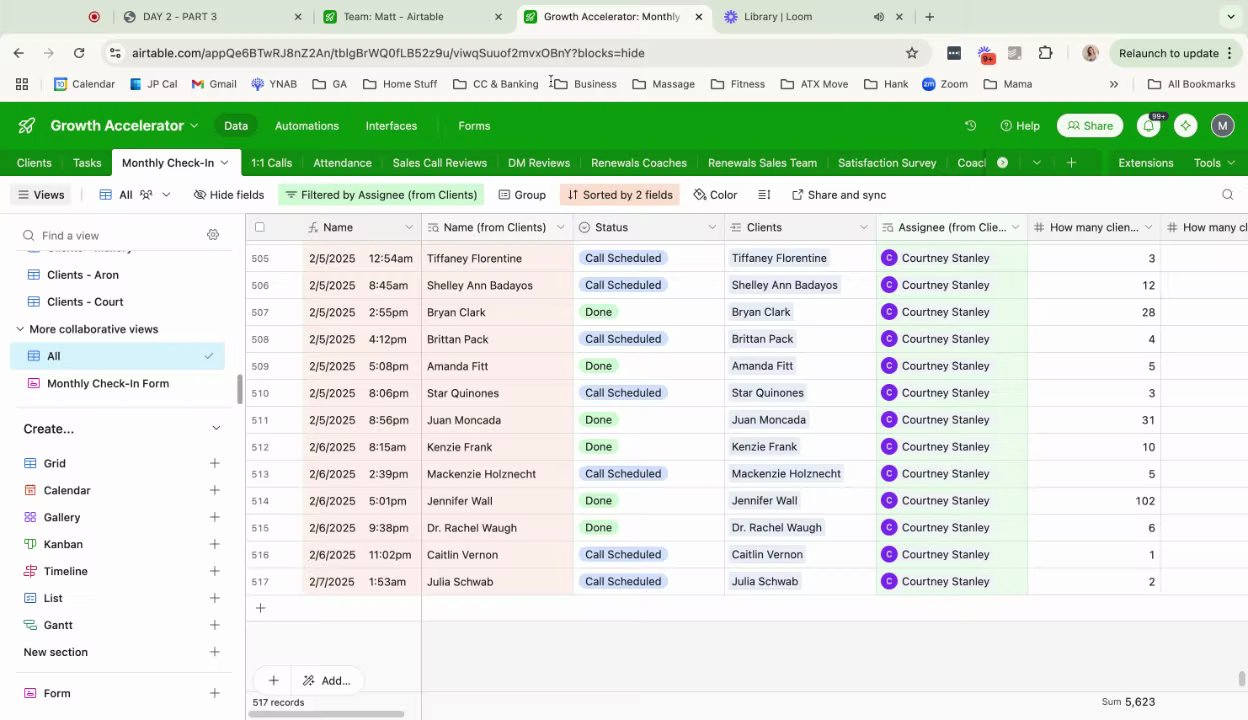This screenshot has height=720, width=1248.
Task: Open Extensions panel
Action: [1145, 163]
